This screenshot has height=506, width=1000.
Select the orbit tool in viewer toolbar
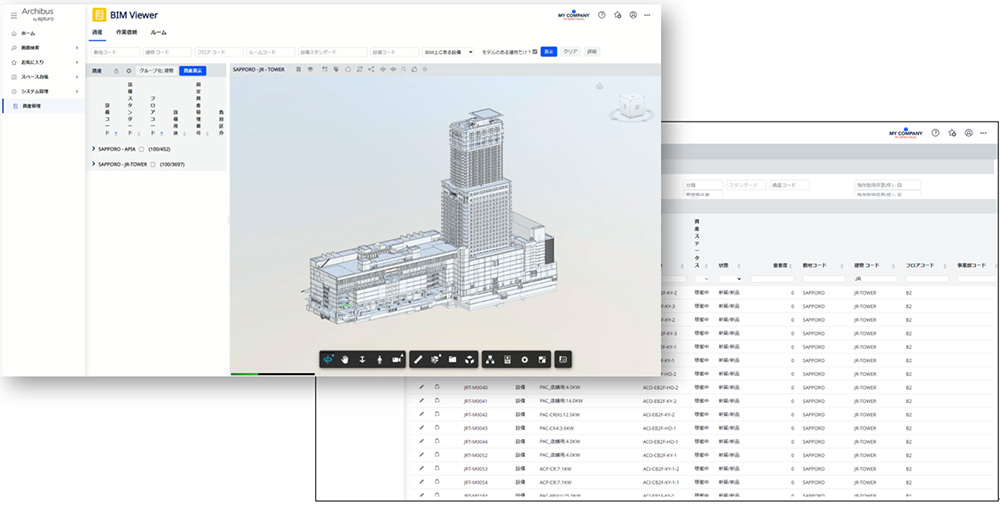click(x=328, y=358)
